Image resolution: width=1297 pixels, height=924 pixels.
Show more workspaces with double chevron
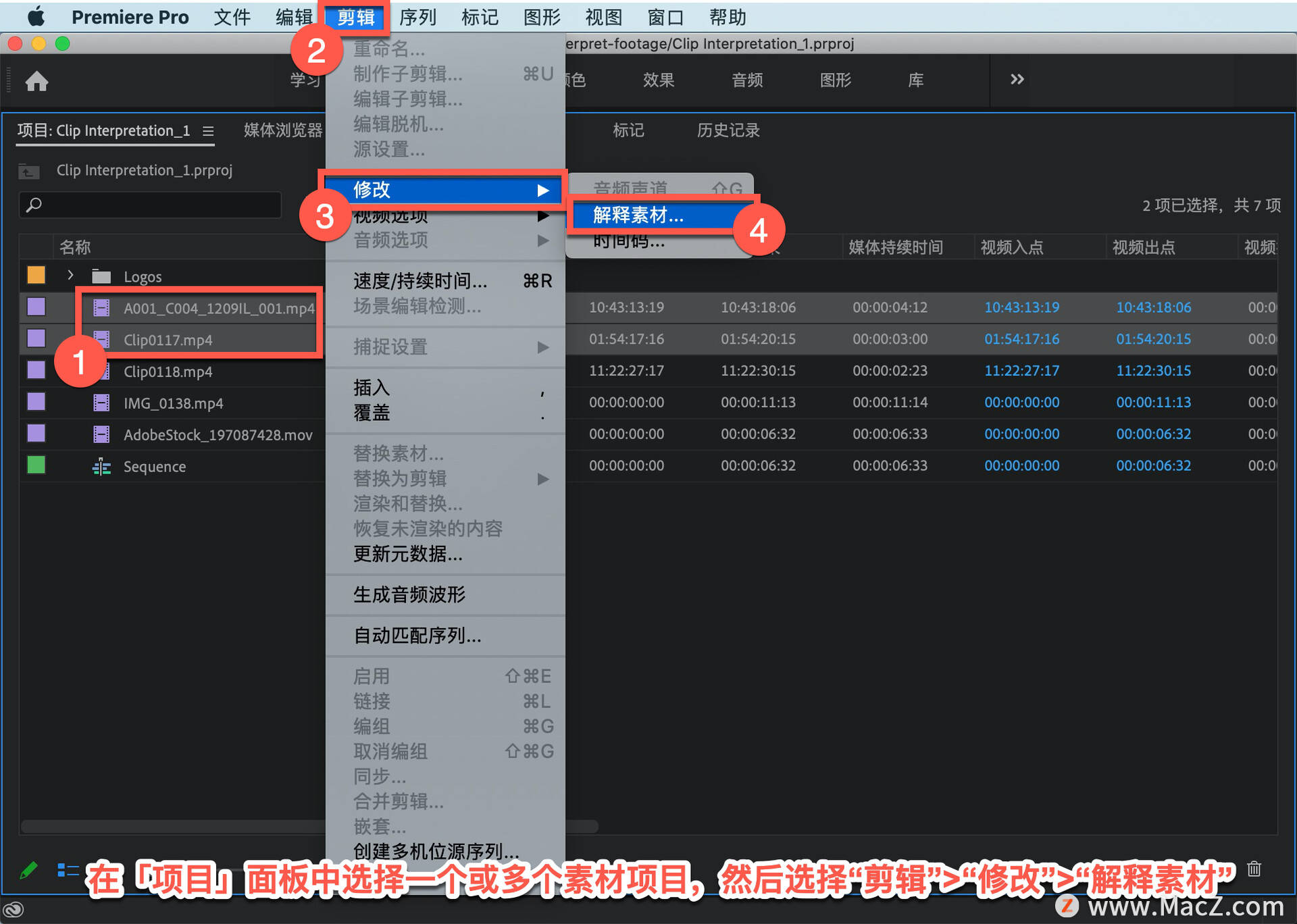point(1017,80)
